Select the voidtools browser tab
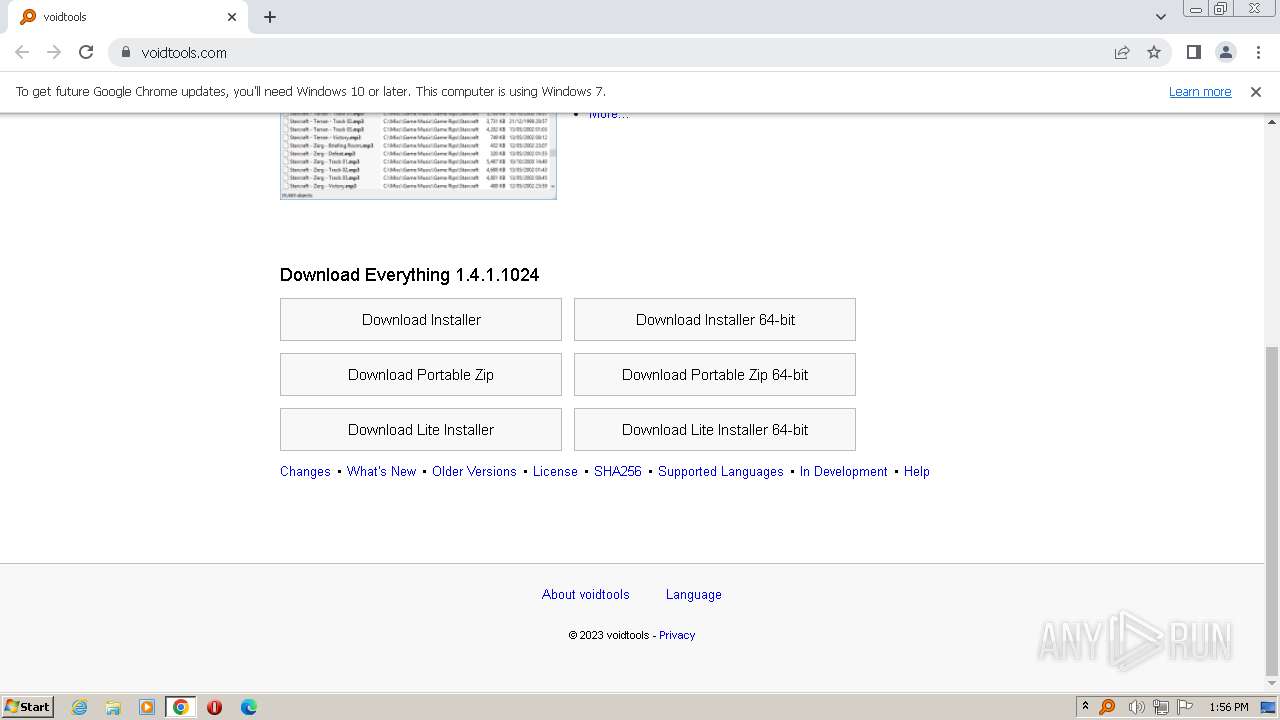Screen dimensions: 1280x720 (128, 17)
